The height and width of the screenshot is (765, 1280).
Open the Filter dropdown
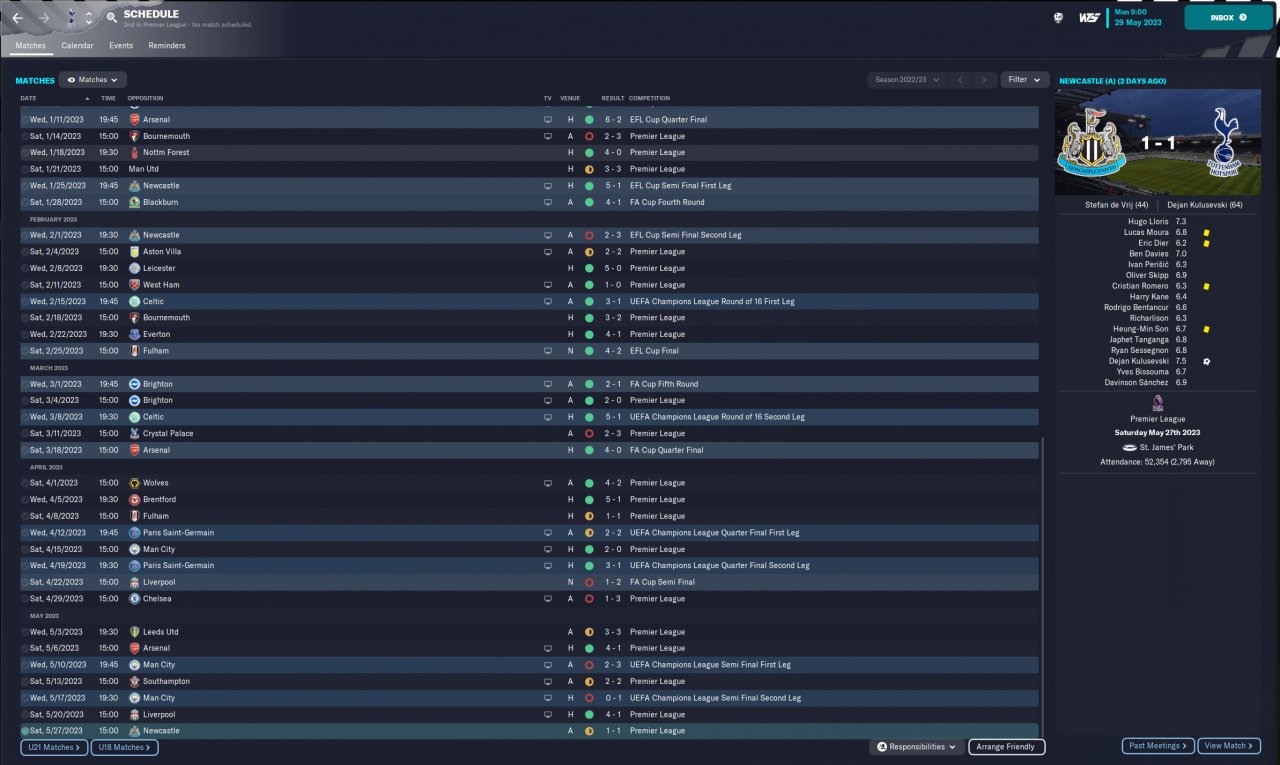(1024, 80)
